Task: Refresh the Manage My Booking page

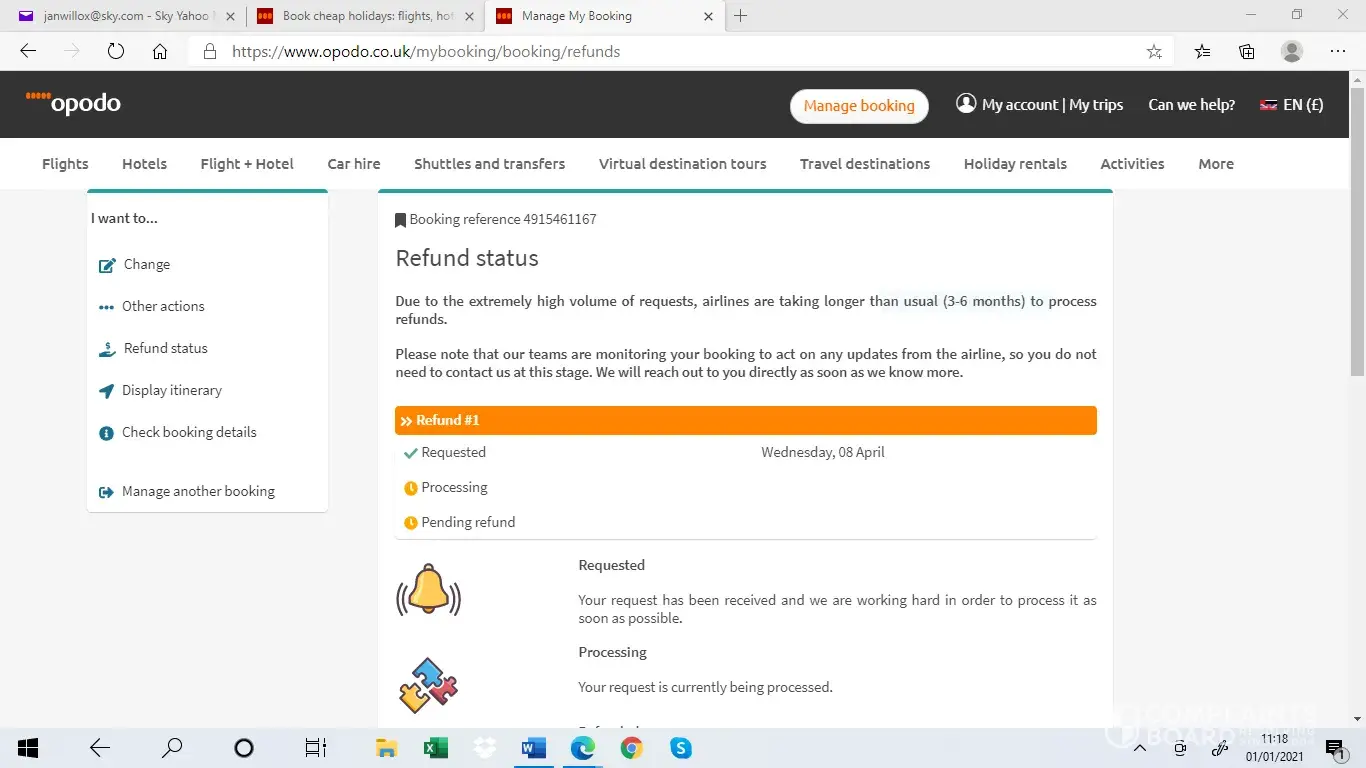Action: [x=116, y=52]
